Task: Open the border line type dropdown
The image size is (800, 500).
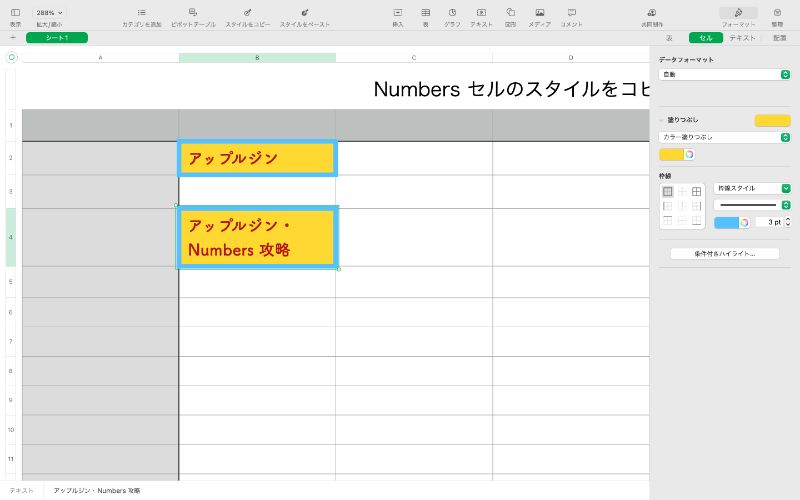Action: (752, 205)
